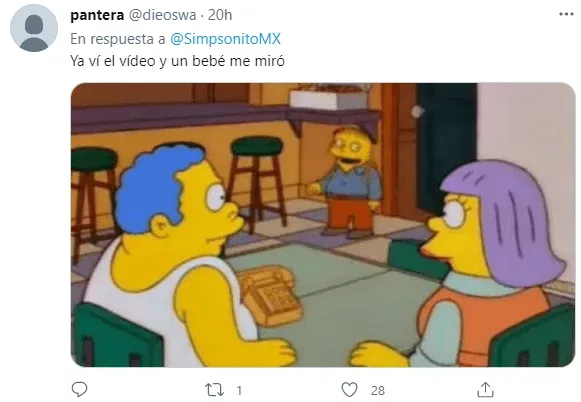Click the retweet count 1
This screenshot has height=402, width=581.
(239, 390)
